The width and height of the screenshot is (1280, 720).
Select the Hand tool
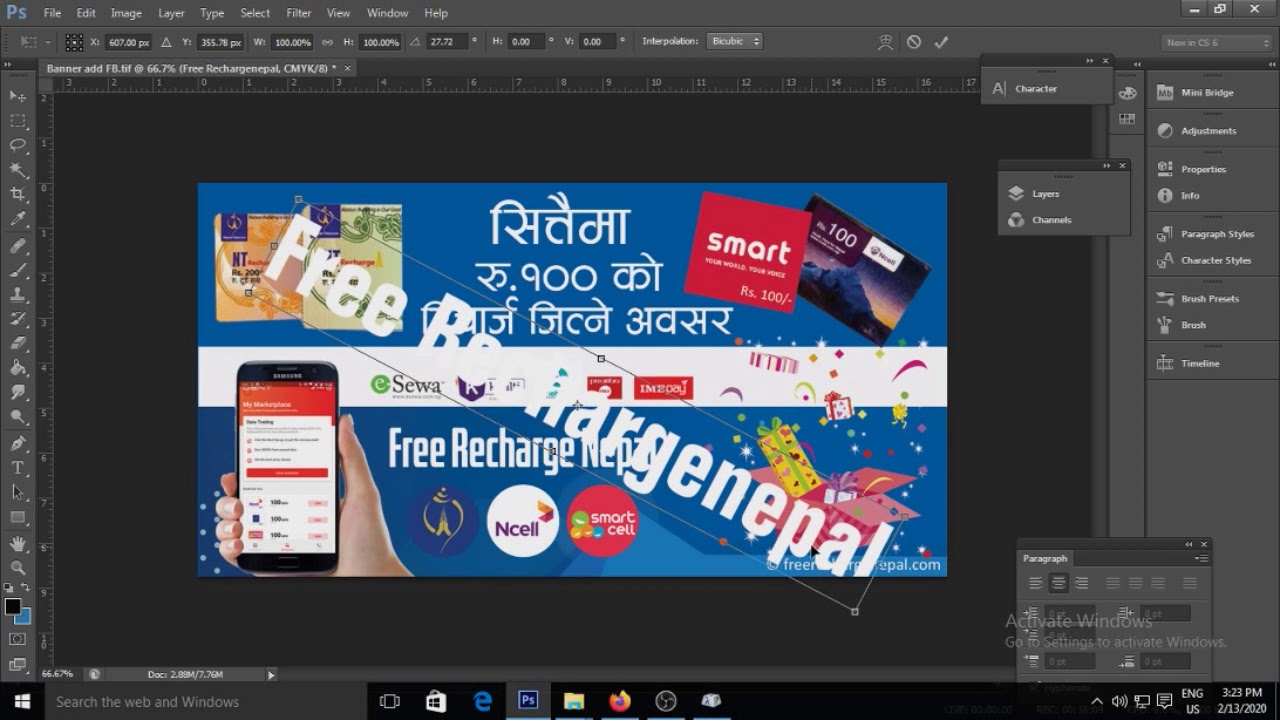pos(18,544)
